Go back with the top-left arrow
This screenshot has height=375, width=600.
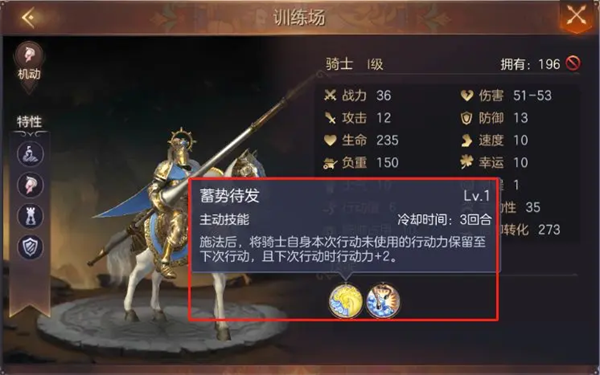[x=29, y=17]
